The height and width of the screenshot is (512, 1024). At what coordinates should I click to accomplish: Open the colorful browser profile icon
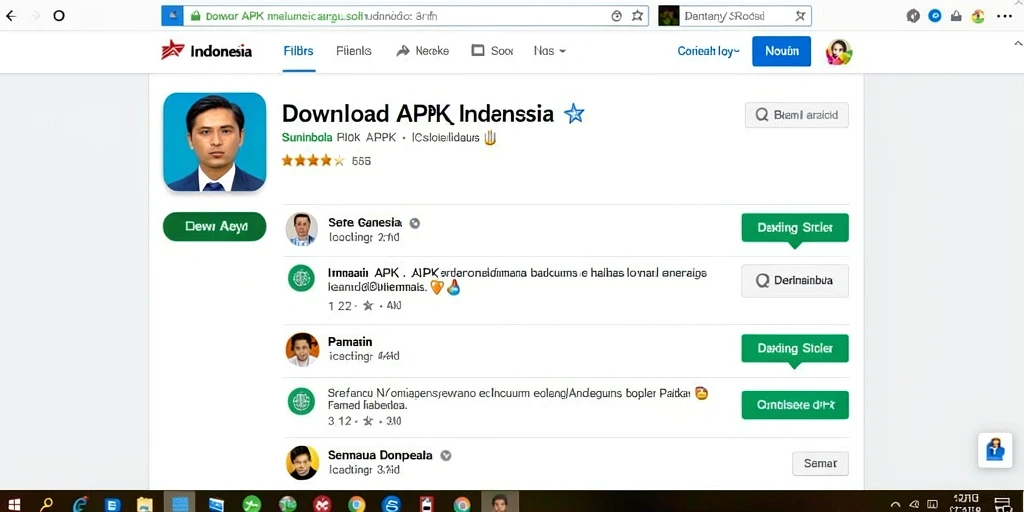point(978,17)
